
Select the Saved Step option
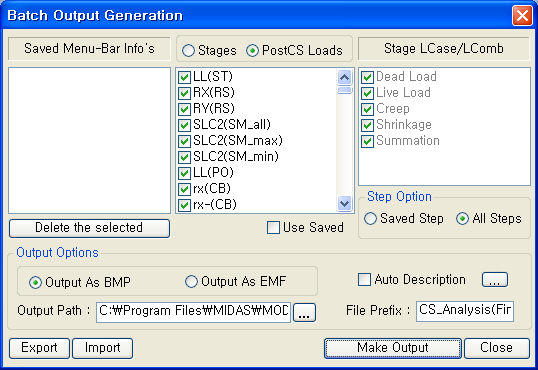[x=370, y=219]
